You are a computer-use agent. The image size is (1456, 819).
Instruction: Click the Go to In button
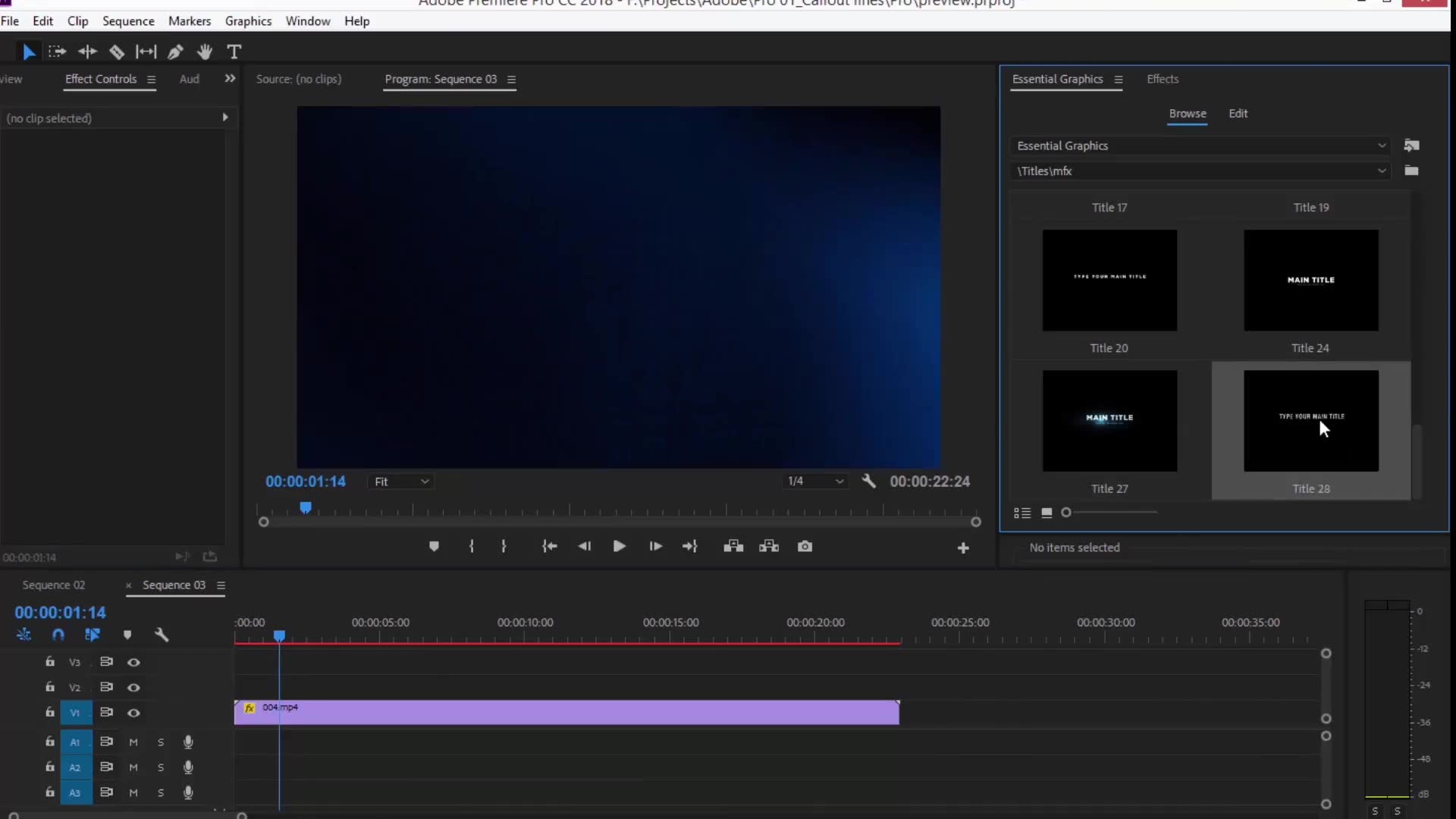pos(550,546)
